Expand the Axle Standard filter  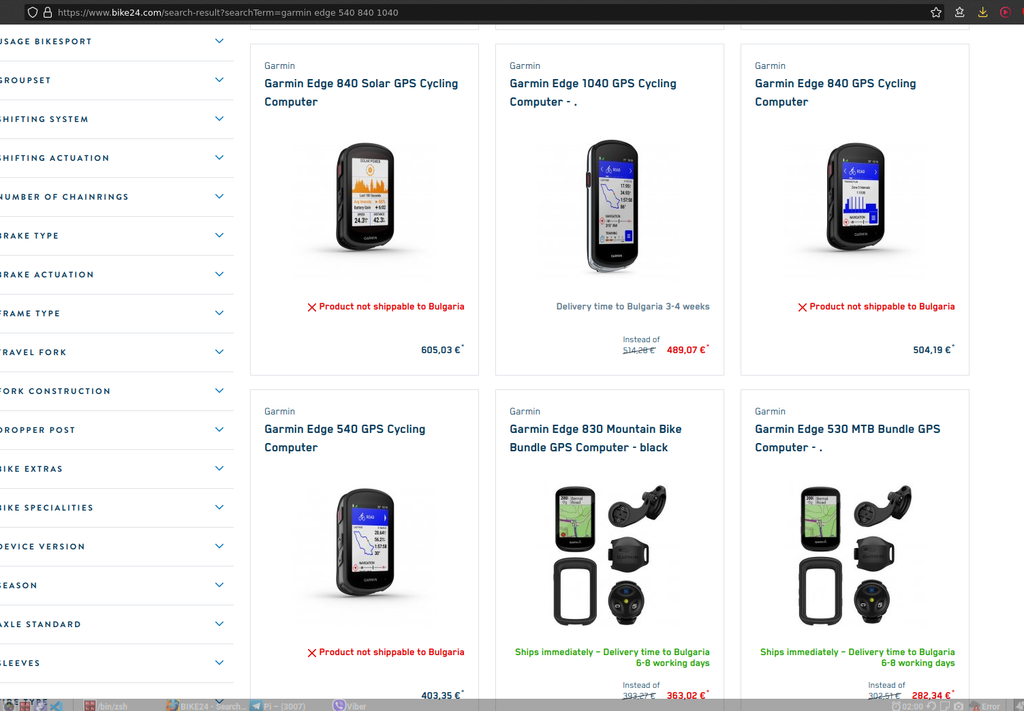(x=116, y=624)
